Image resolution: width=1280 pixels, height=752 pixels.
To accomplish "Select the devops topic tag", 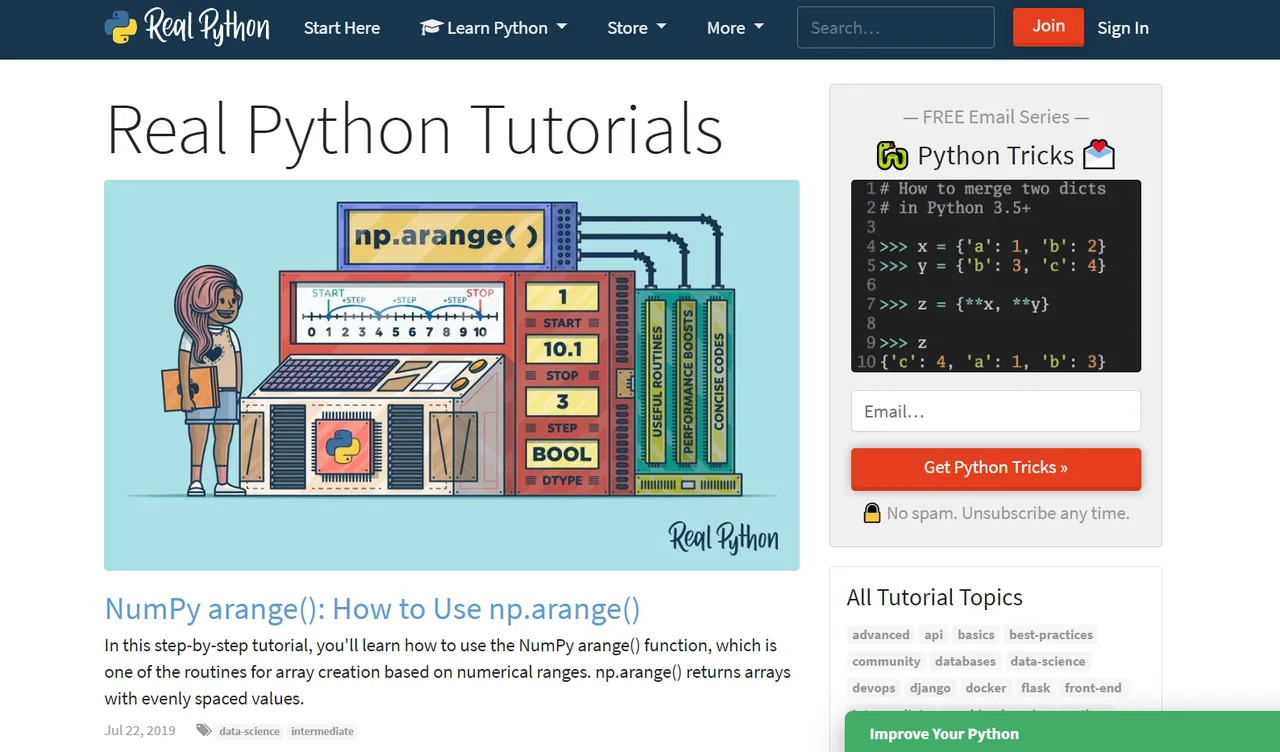I will pyautogui.click(x=874, y=688).
